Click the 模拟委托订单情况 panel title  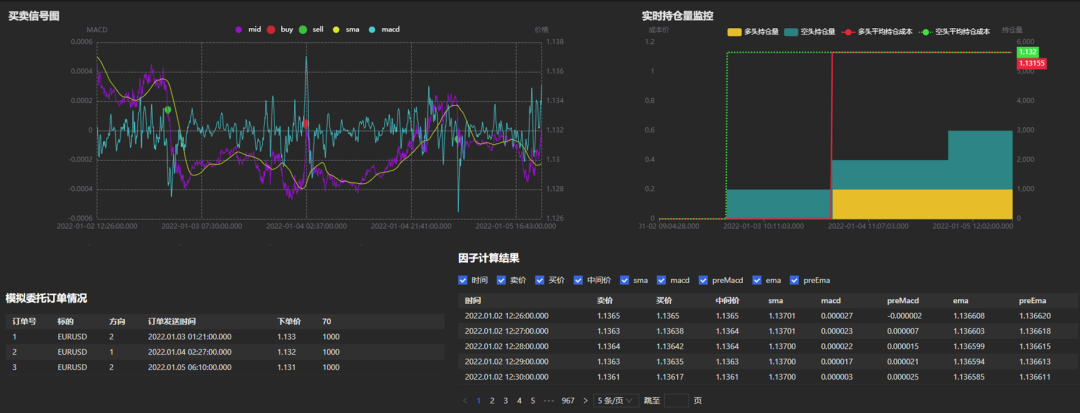coord(45,298)
